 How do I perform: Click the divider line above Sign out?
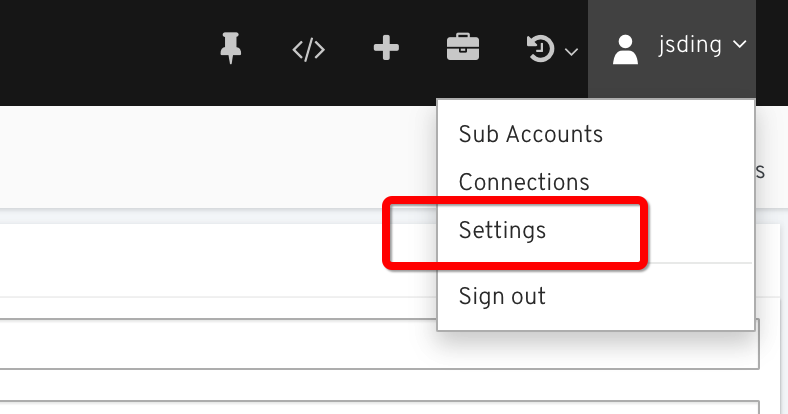coord(596,263)
